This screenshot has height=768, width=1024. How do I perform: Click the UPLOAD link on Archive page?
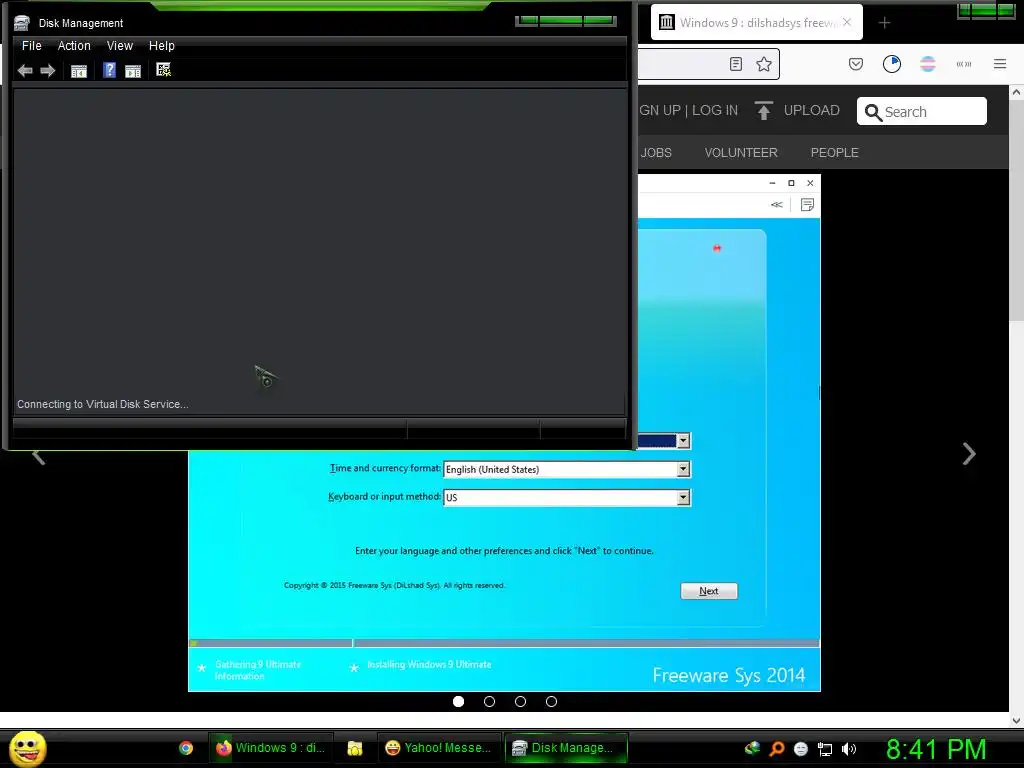[811, 110]
